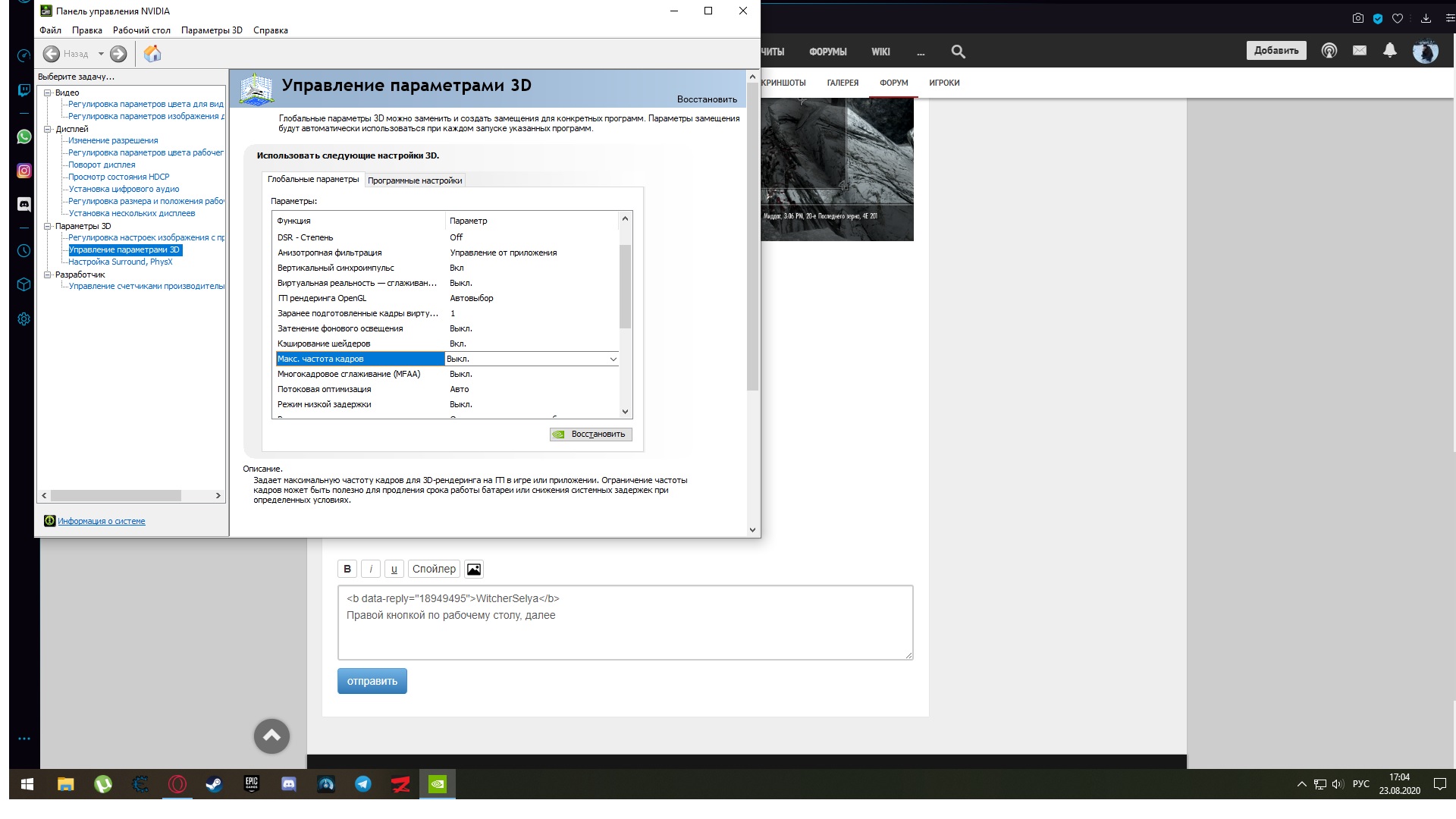Collapse the Дисплей tree node
Image resolution: width=1456 pixels, height=819 pixels.
47,129
